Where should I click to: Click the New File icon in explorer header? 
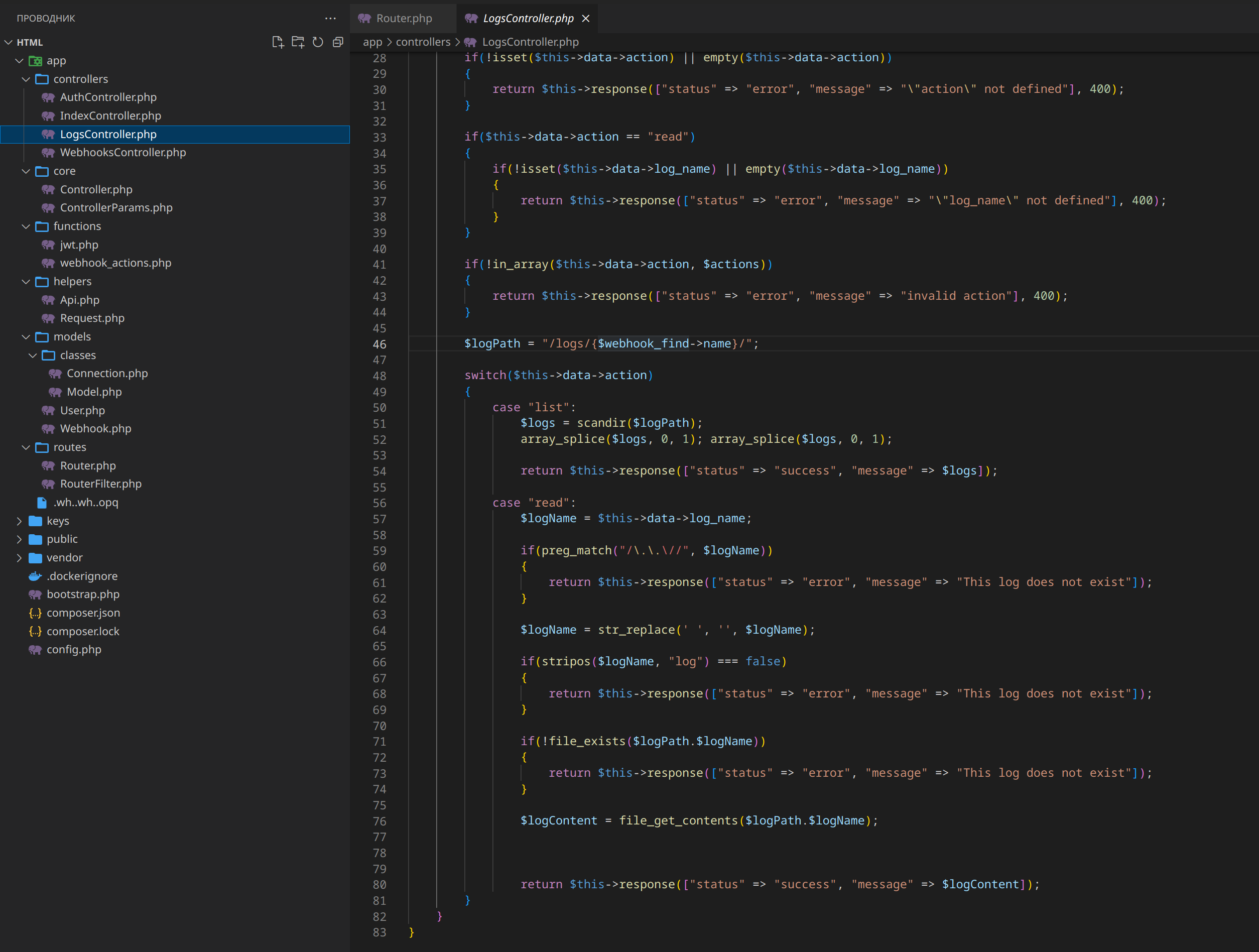click(x=278, y=42)
